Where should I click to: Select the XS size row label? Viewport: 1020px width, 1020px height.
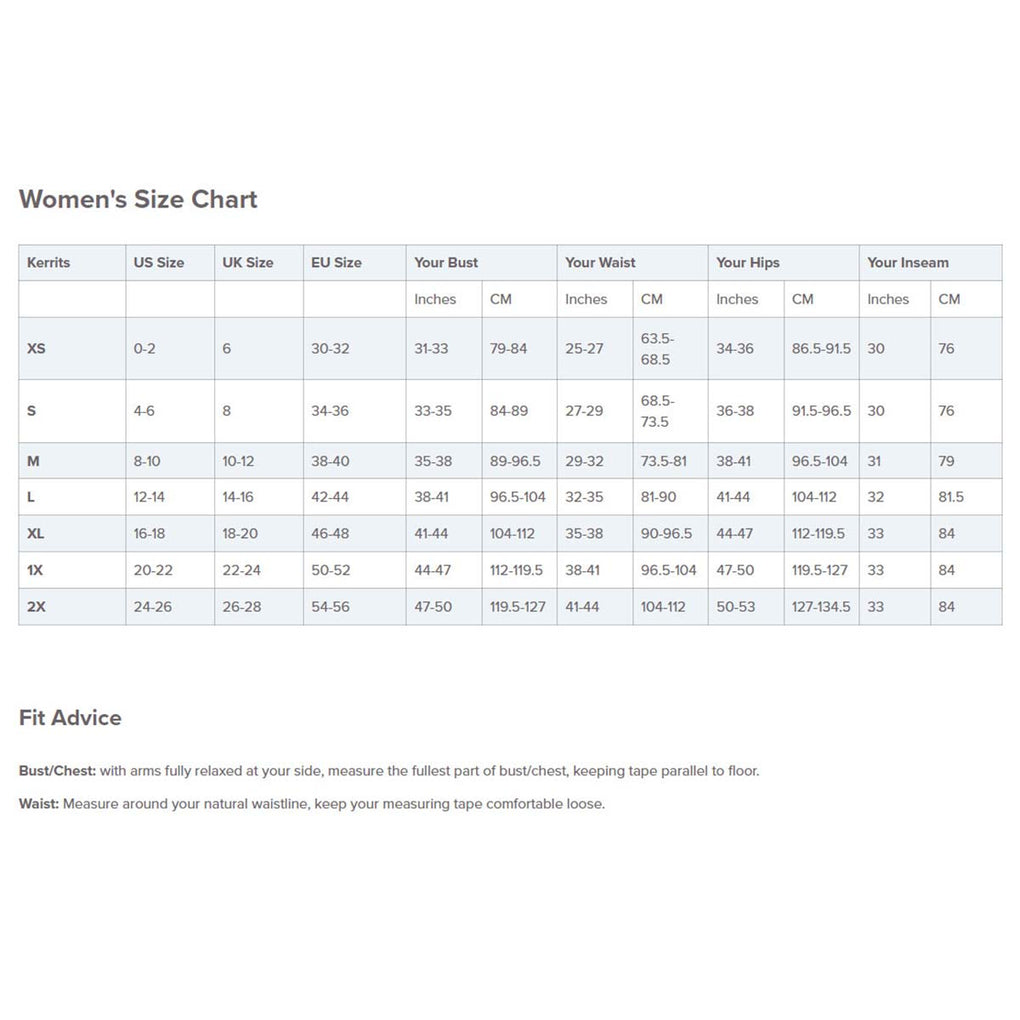pyautogui.click(x=36, y=349)
